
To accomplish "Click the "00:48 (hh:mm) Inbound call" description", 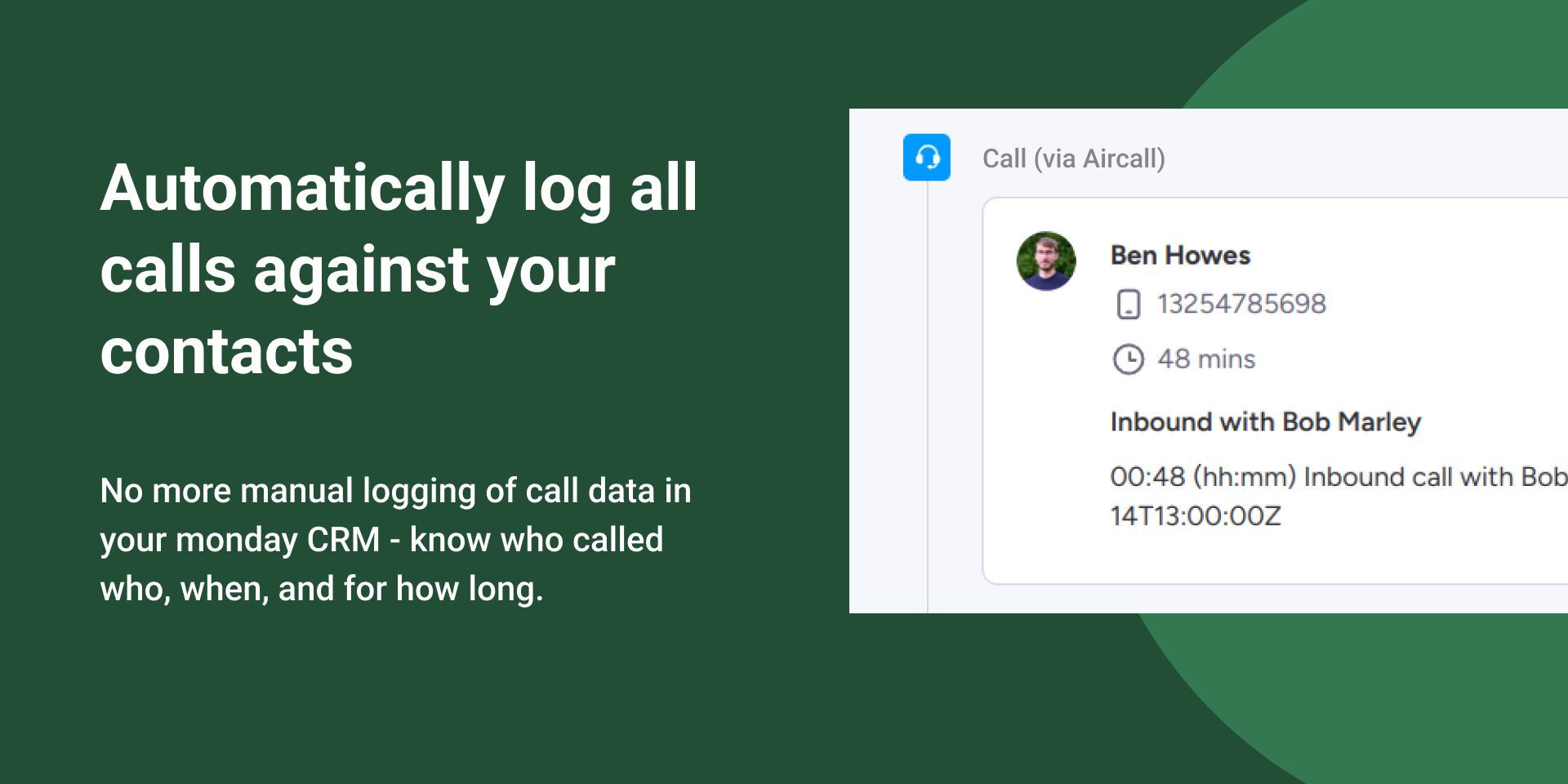I will pos(1339,477).
